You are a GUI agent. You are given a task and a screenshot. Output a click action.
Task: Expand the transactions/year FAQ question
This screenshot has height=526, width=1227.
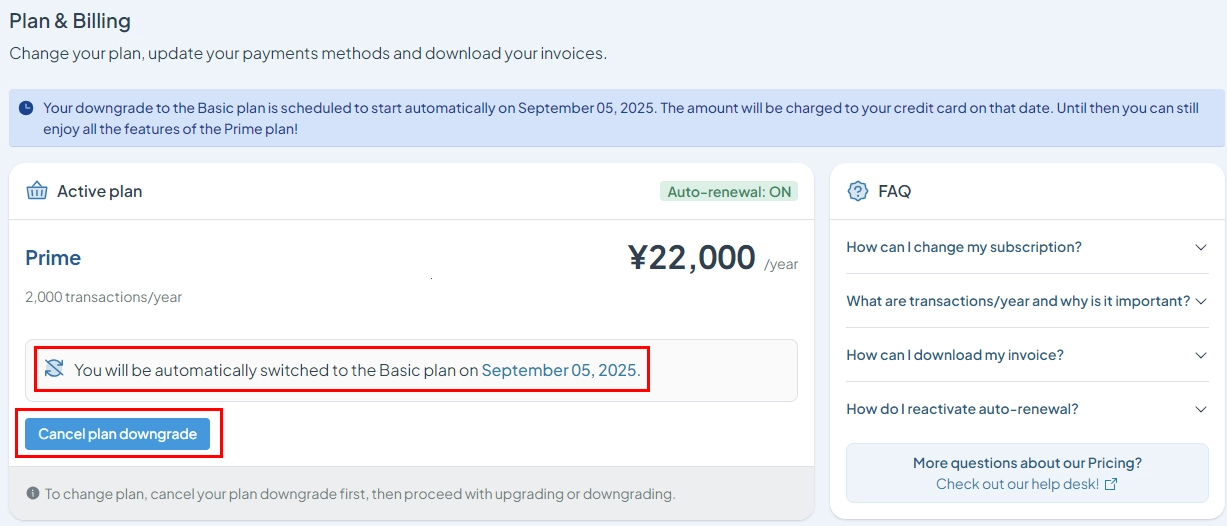pos(1027,301)
